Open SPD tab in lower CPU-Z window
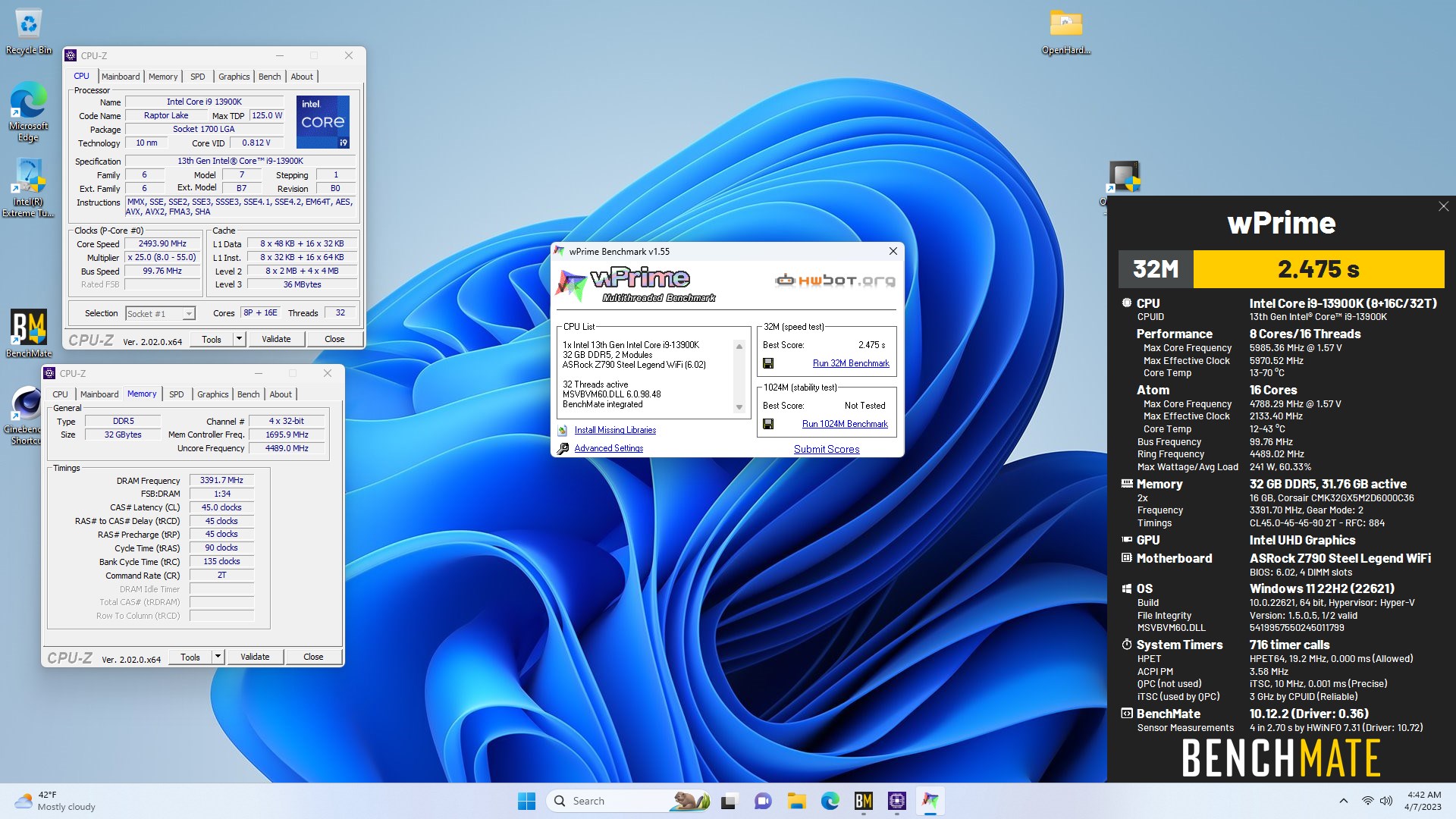Screen dimensions: 1456x819 (x=177, y=394)
